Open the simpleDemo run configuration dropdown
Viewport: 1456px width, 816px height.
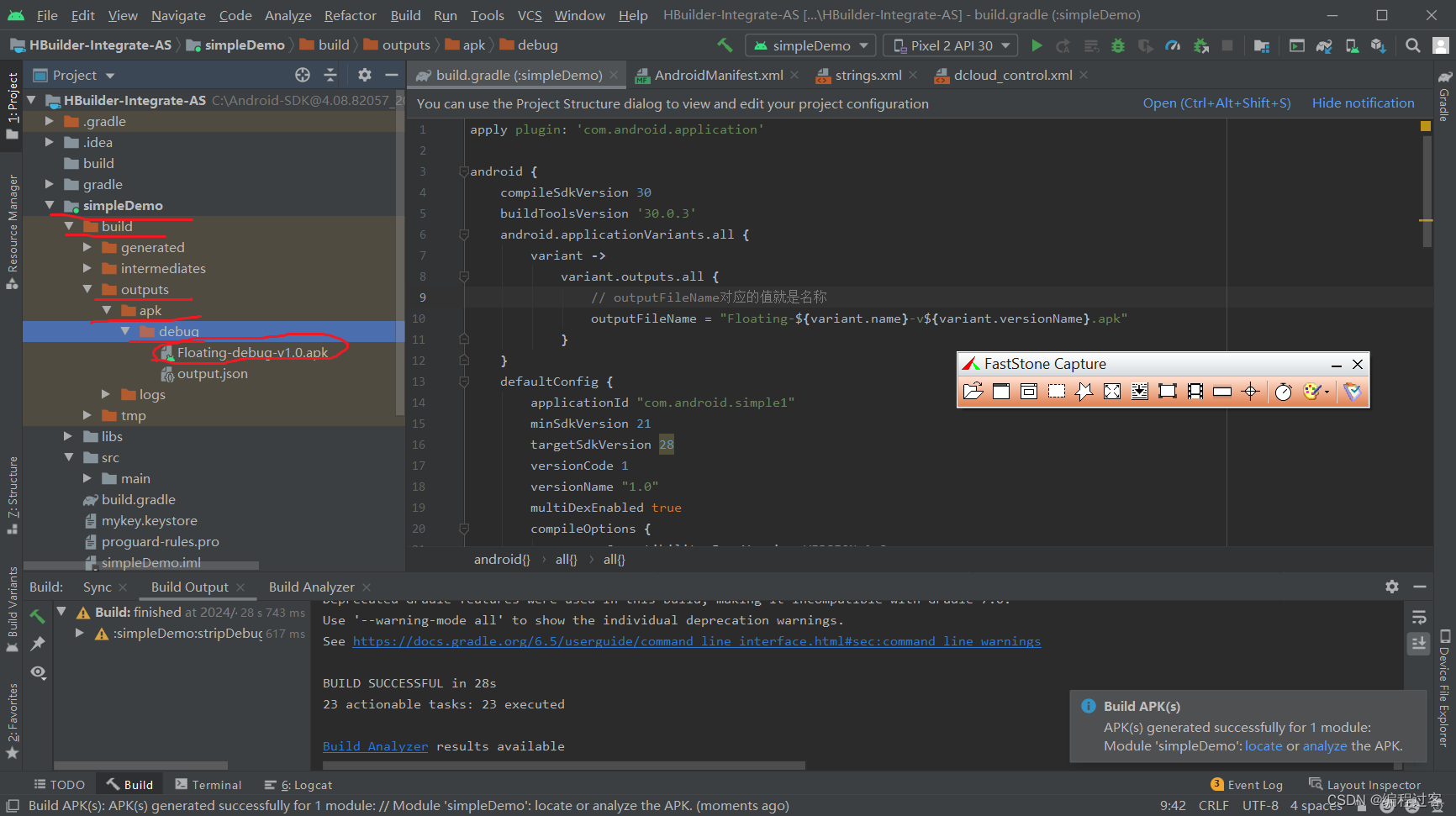coord(811,45)
